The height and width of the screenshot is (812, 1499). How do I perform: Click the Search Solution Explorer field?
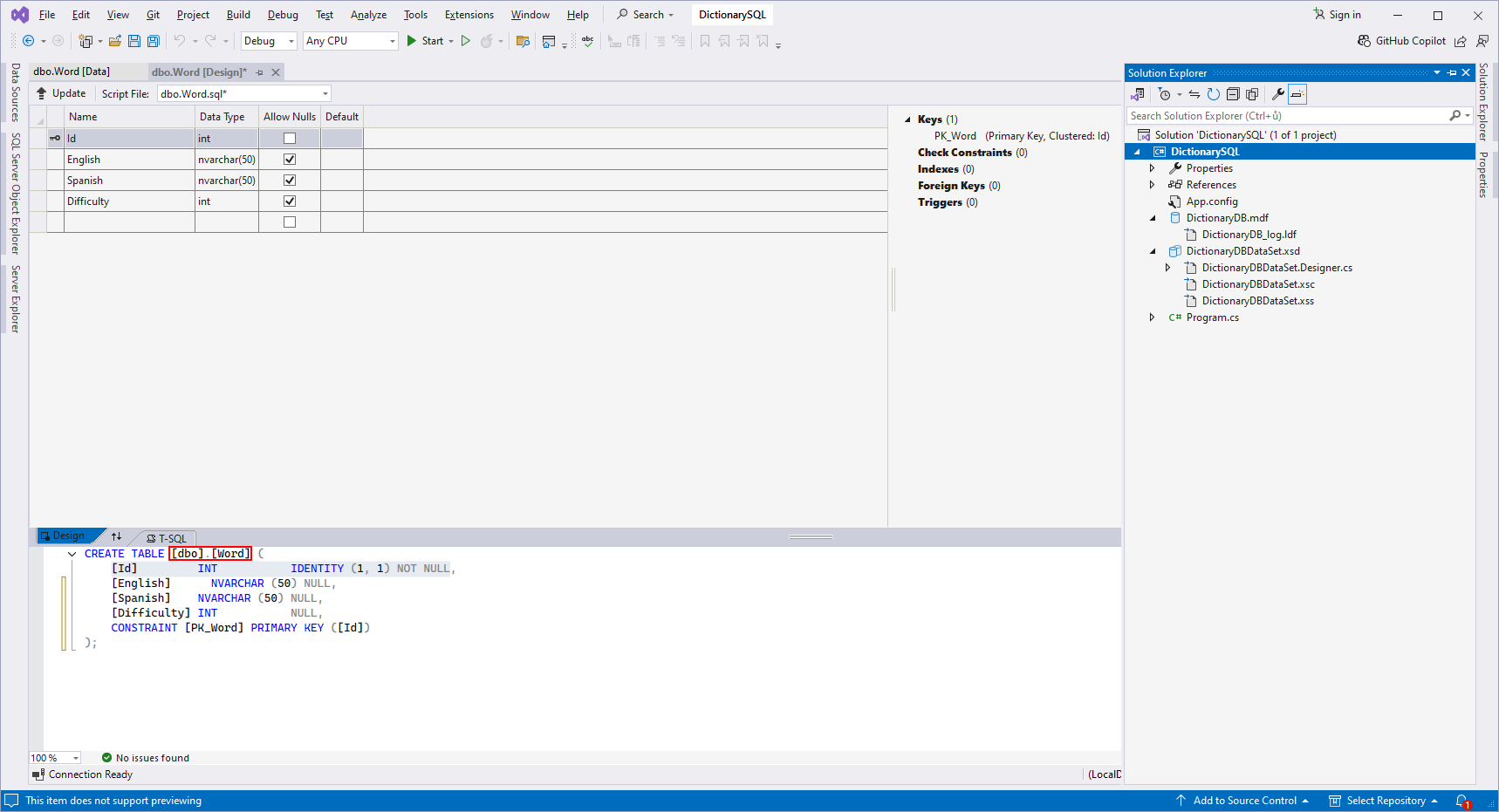1287,116
